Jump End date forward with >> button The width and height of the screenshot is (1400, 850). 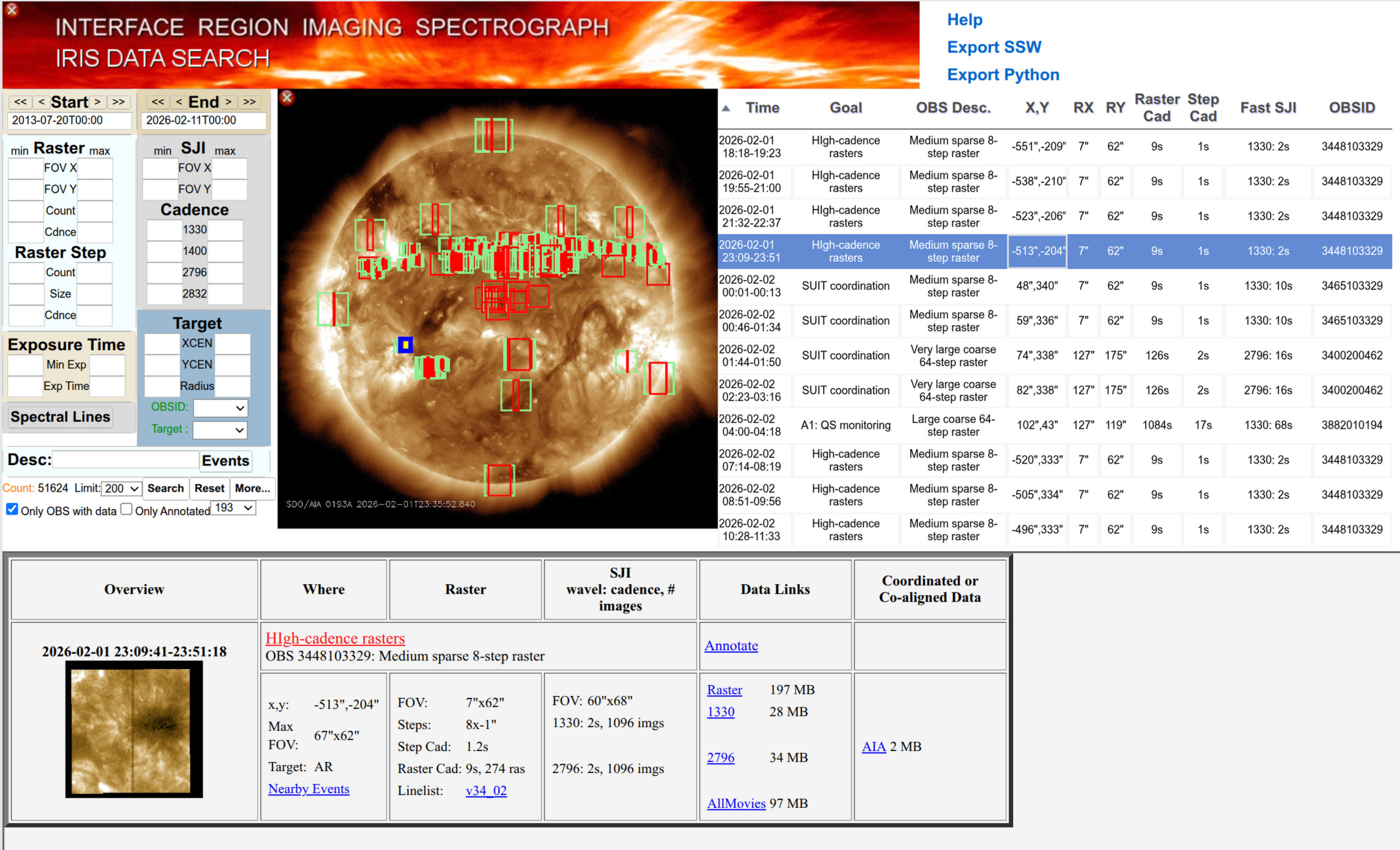click(x=249, y=102)
